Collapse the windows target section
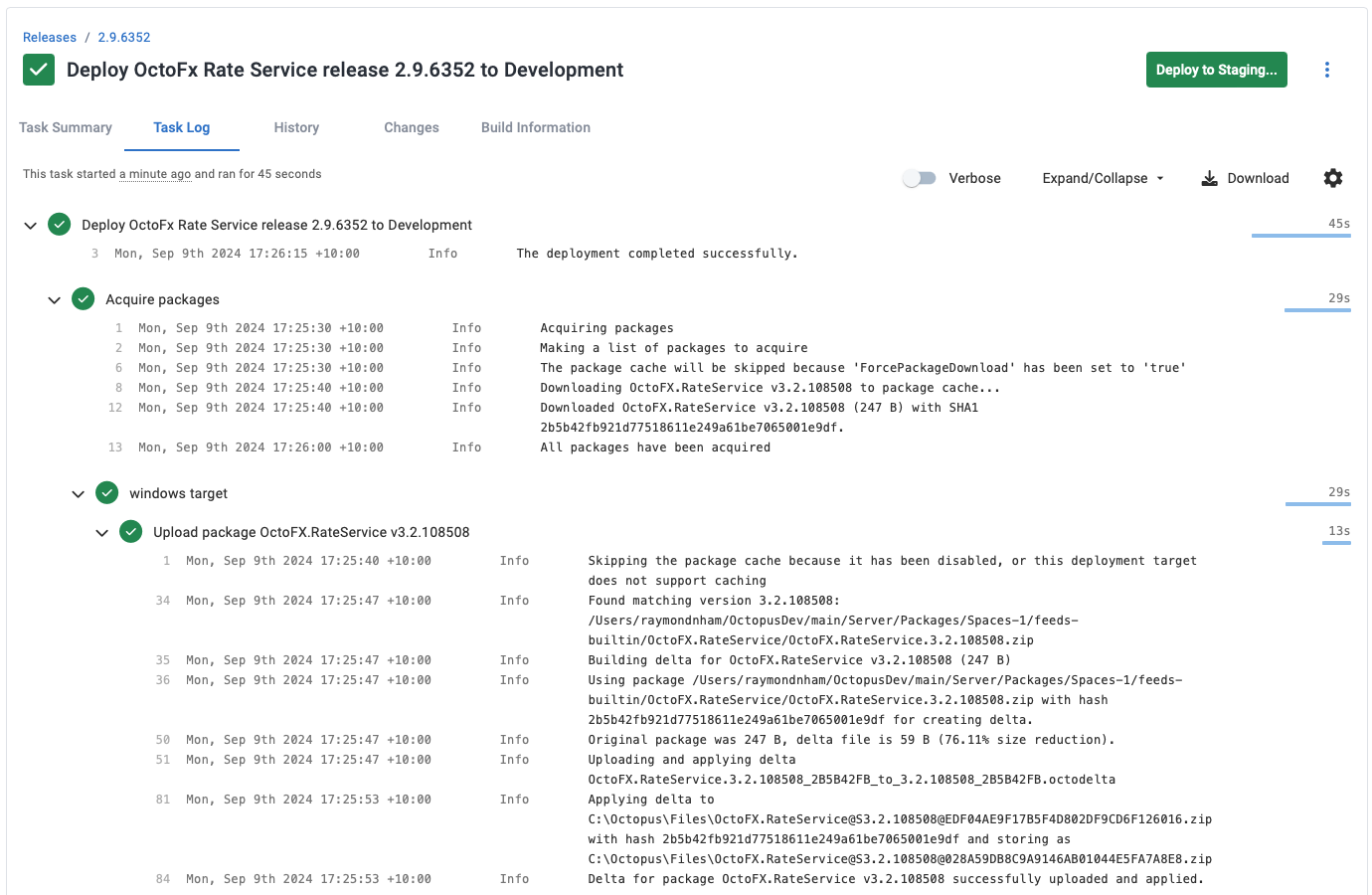Viewport: 1372px width, 895px height. [x=79, y=494]
